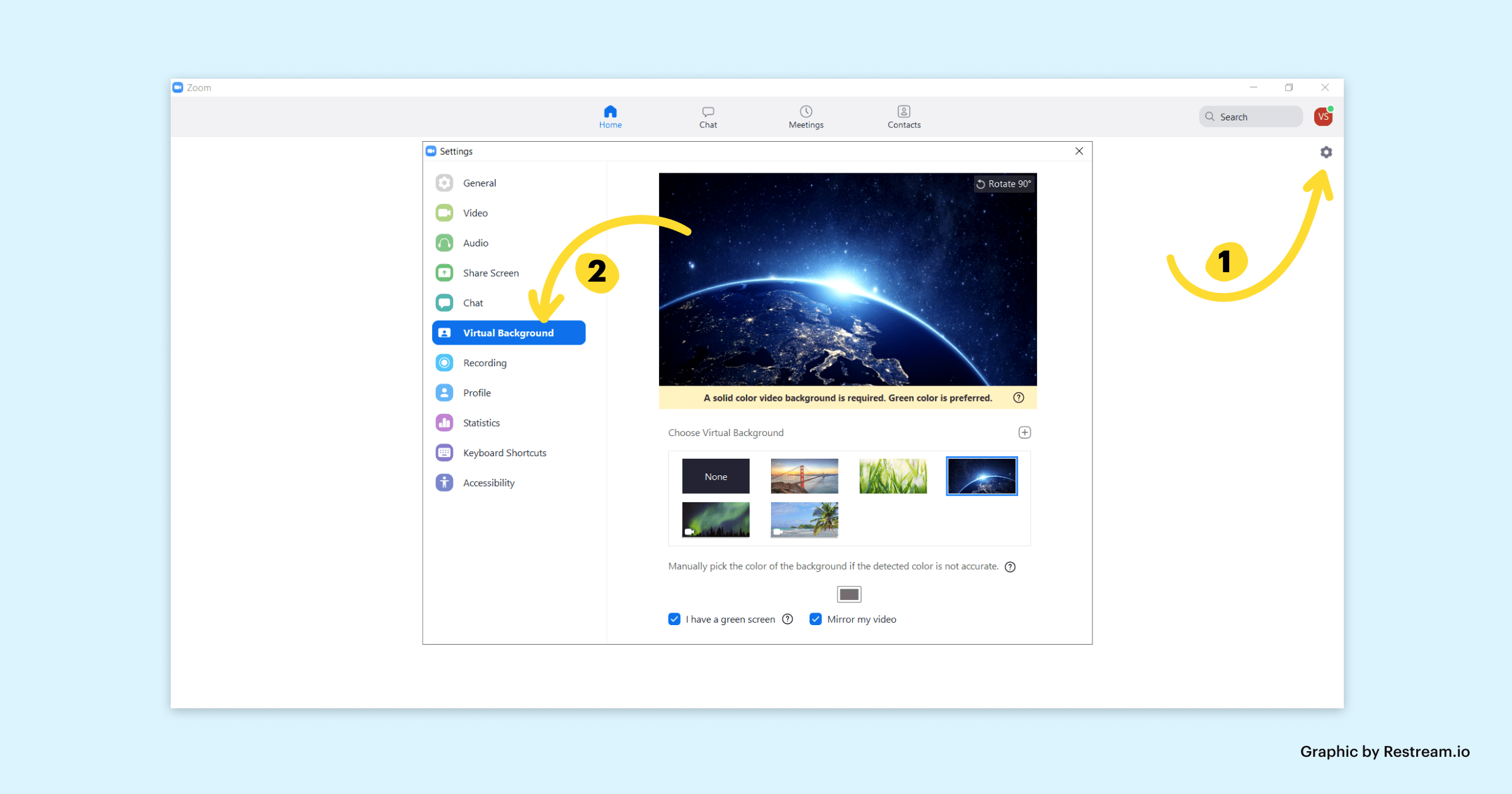This screenshot has height=794, width=1512.
Task: Open Profile settings section
Action: (476, 392)
